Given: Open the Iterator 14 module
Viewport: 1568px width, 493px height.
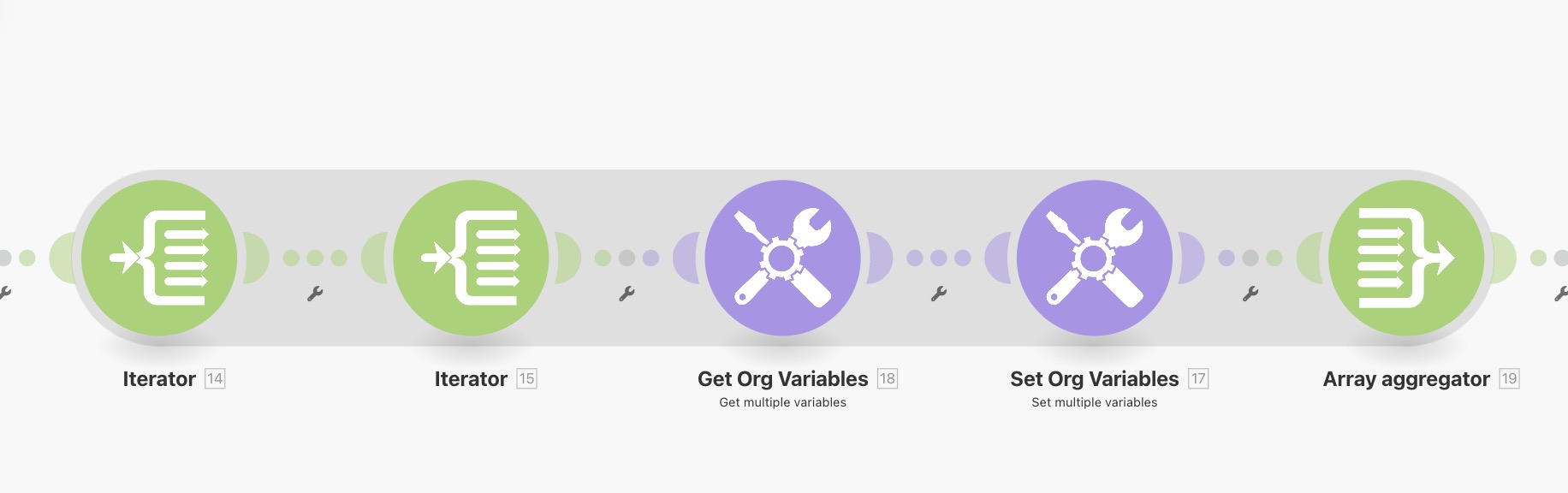Looking at the screenshot, I should coord(159,258).
